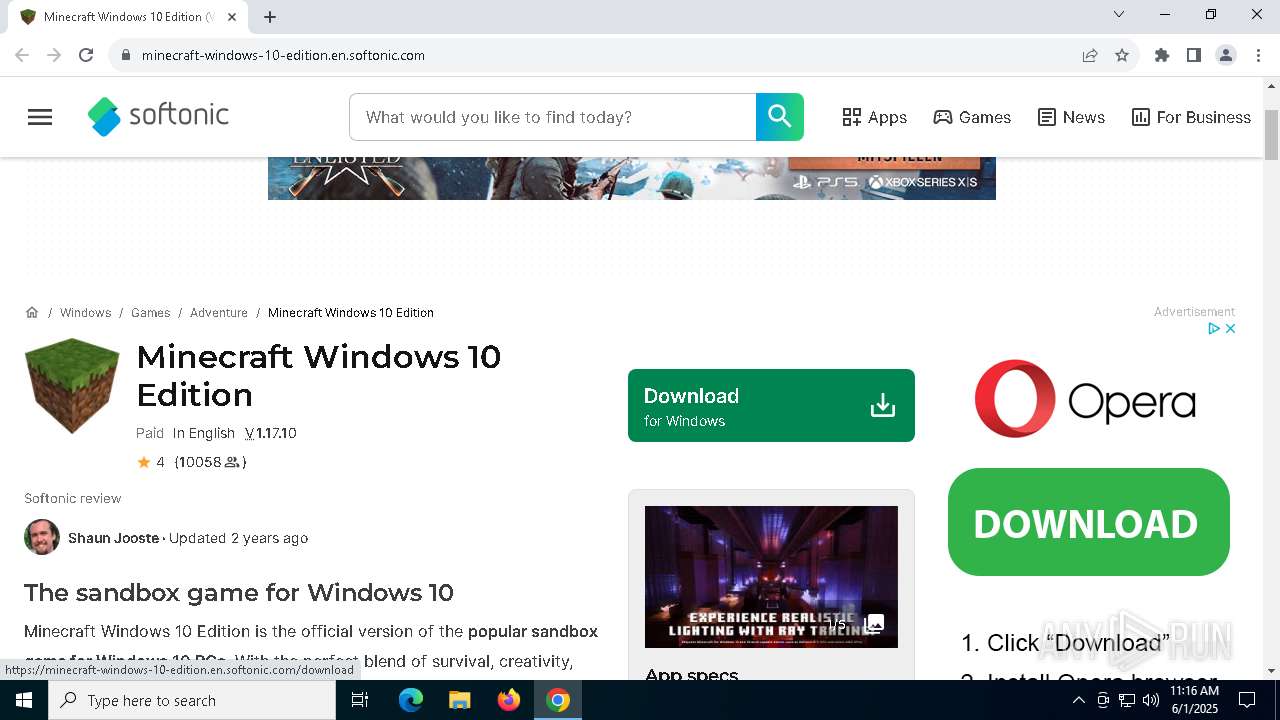This screenshot has width=1280, height=720.
Task: Click the teal search magnifier button
Action: (x=779, y=117)
